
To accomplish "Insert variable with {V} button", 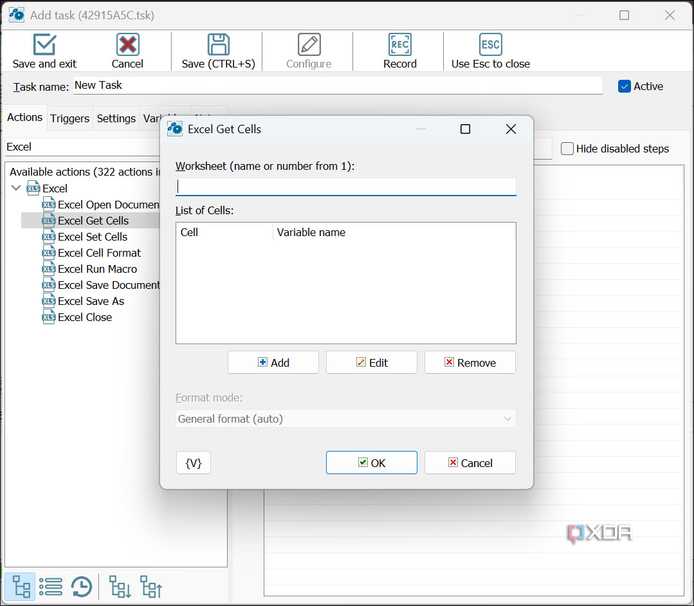I will tap(193, 463).
